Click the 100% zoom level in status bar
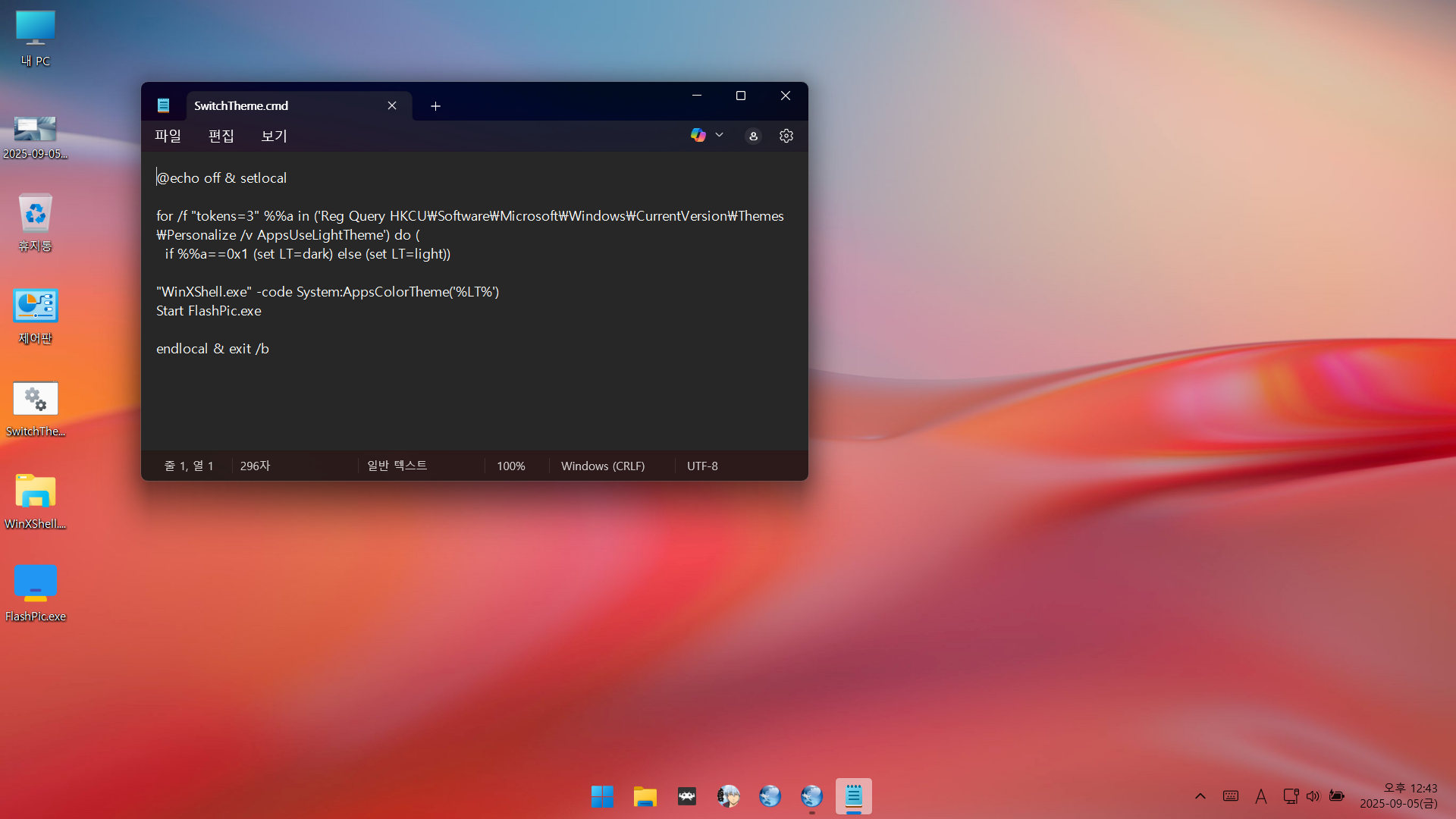Screen dimensions: 1456x819 pos(510,466)
